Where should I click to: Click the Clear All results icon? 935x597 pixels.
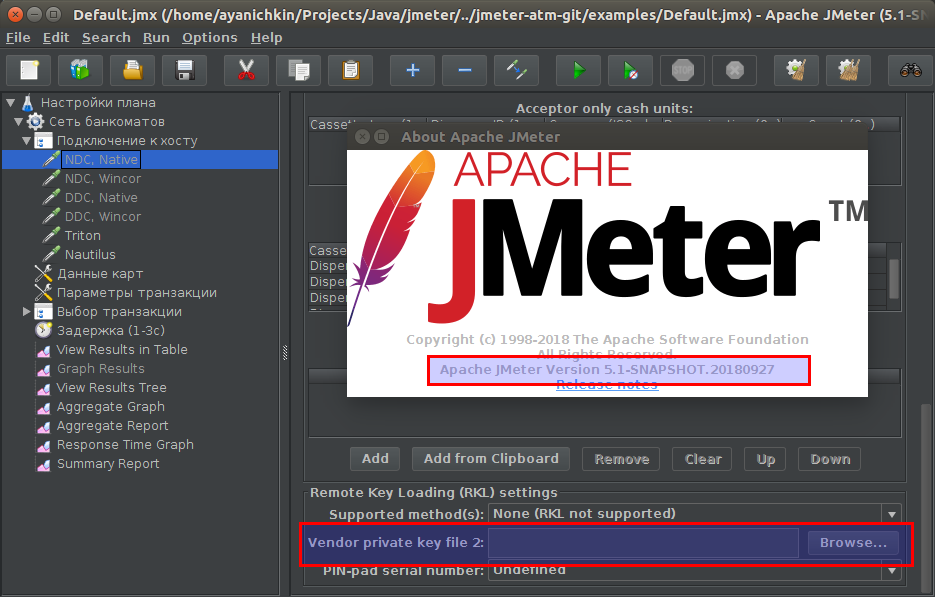pos(849,70)
